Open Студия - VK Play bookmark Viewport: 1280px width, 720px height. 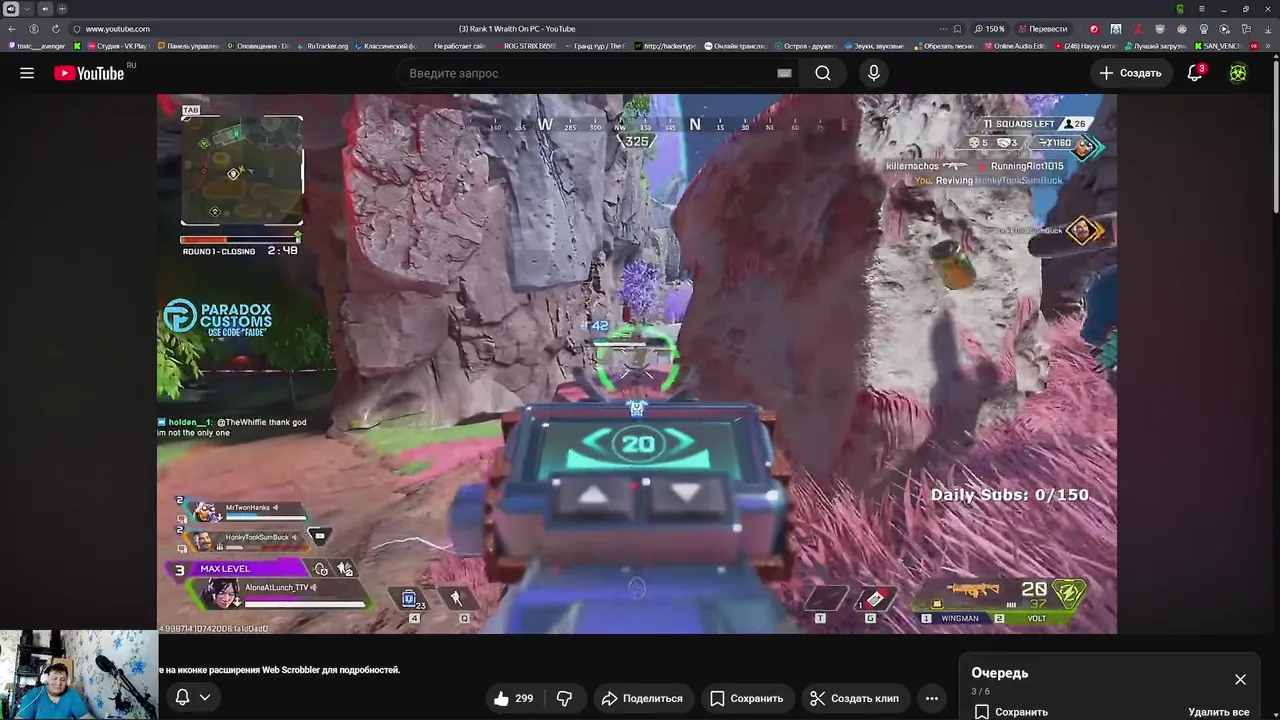pyautogui.click(x=117, y=46)
